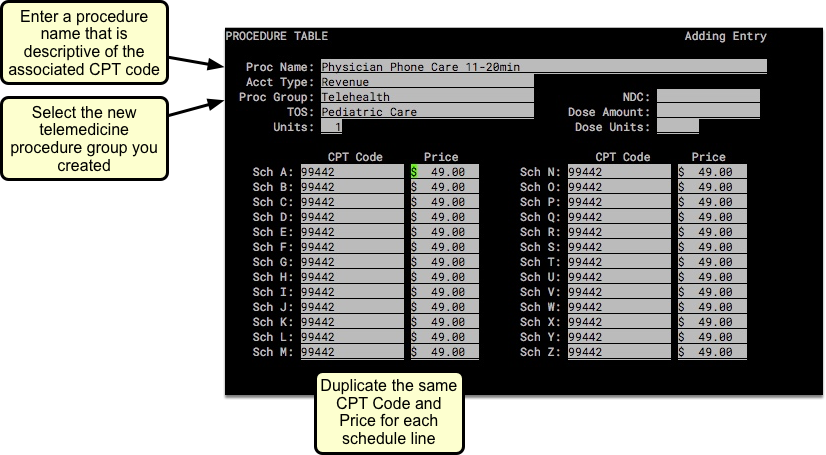Image resolution: width=826 pixels, height=455 pixels.
Task: Select the Sch E Price field
Action: point(445,232)
